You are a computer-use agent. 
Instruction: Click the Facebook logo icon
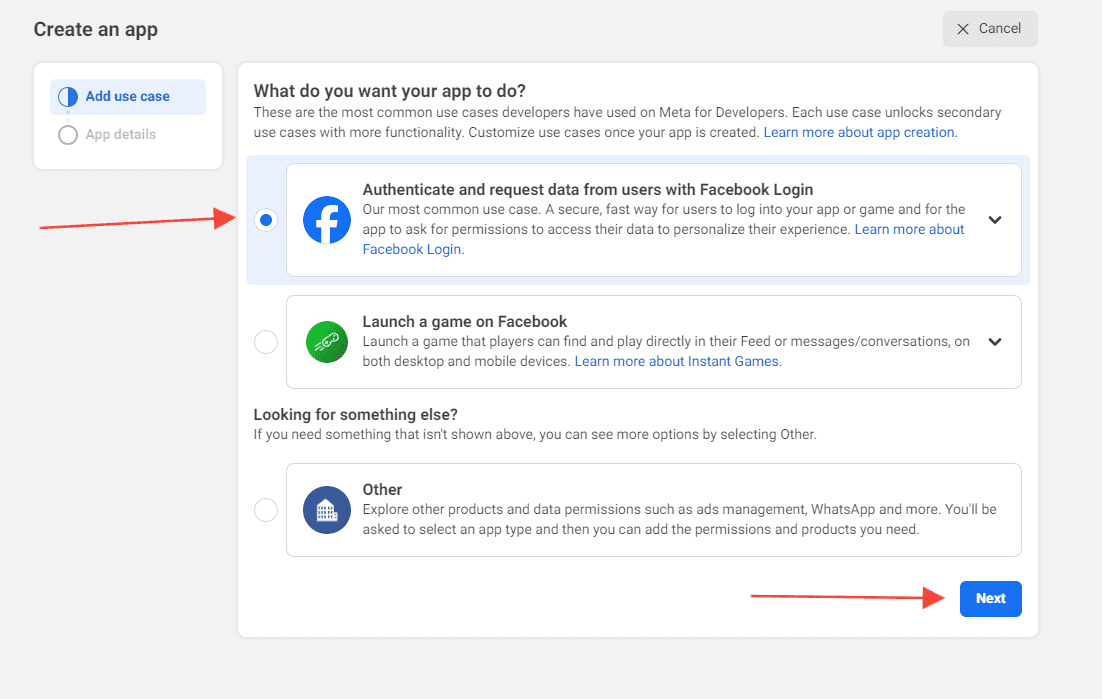(327, 220)
